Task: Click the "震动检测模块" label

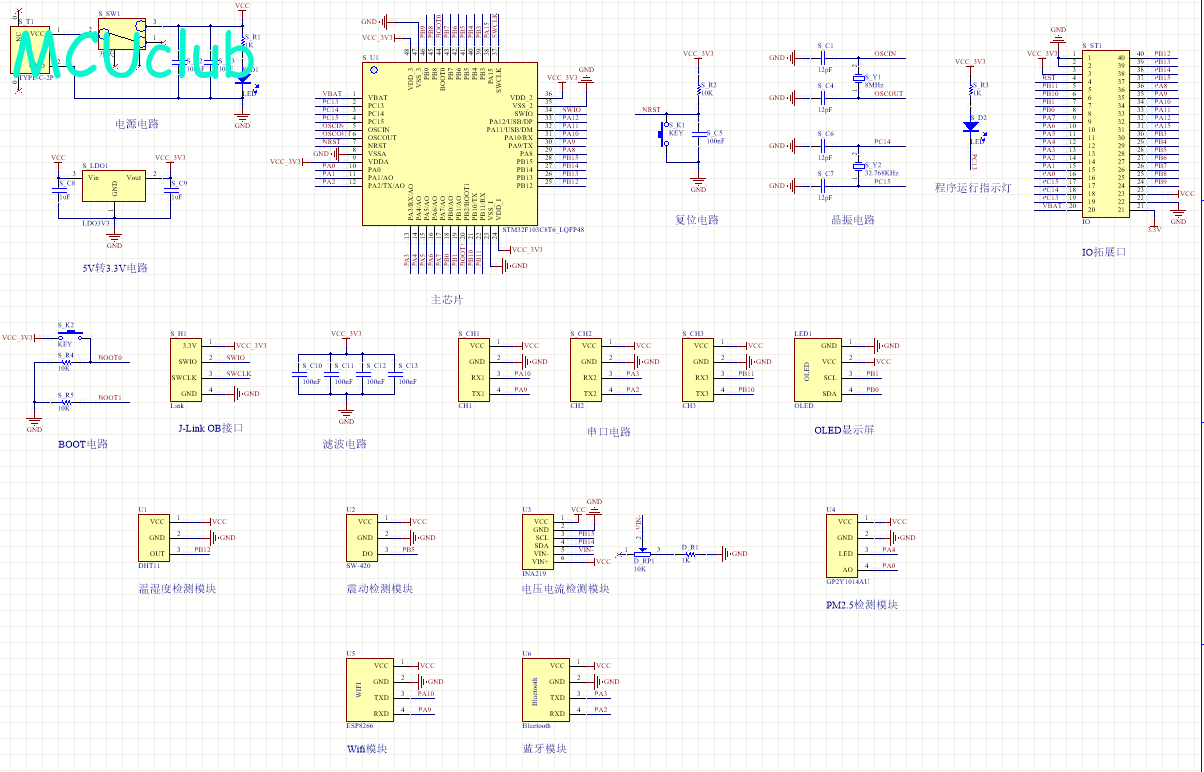Action: (x=380, y=588)
